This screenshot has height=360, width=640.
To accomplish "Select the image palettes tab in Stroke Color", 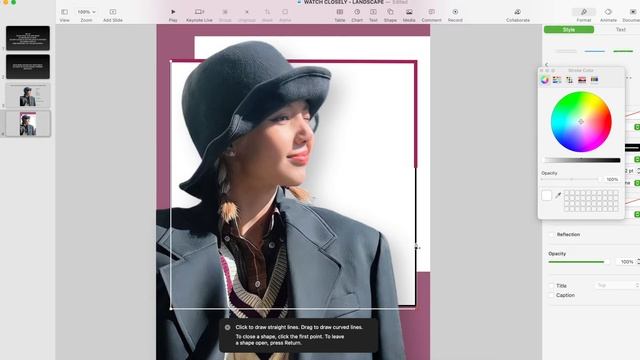I will 582,80.
